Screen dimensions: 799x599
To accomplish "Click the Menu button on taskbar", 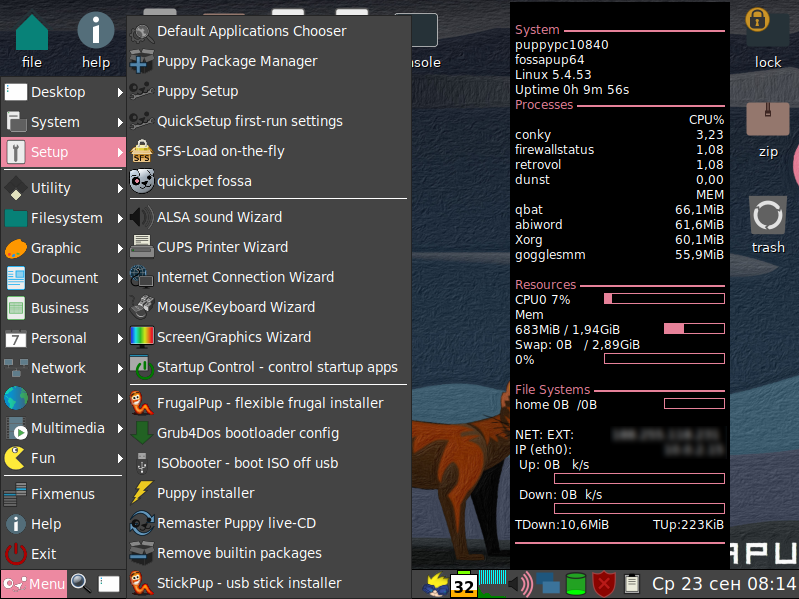I will [34, 584].
